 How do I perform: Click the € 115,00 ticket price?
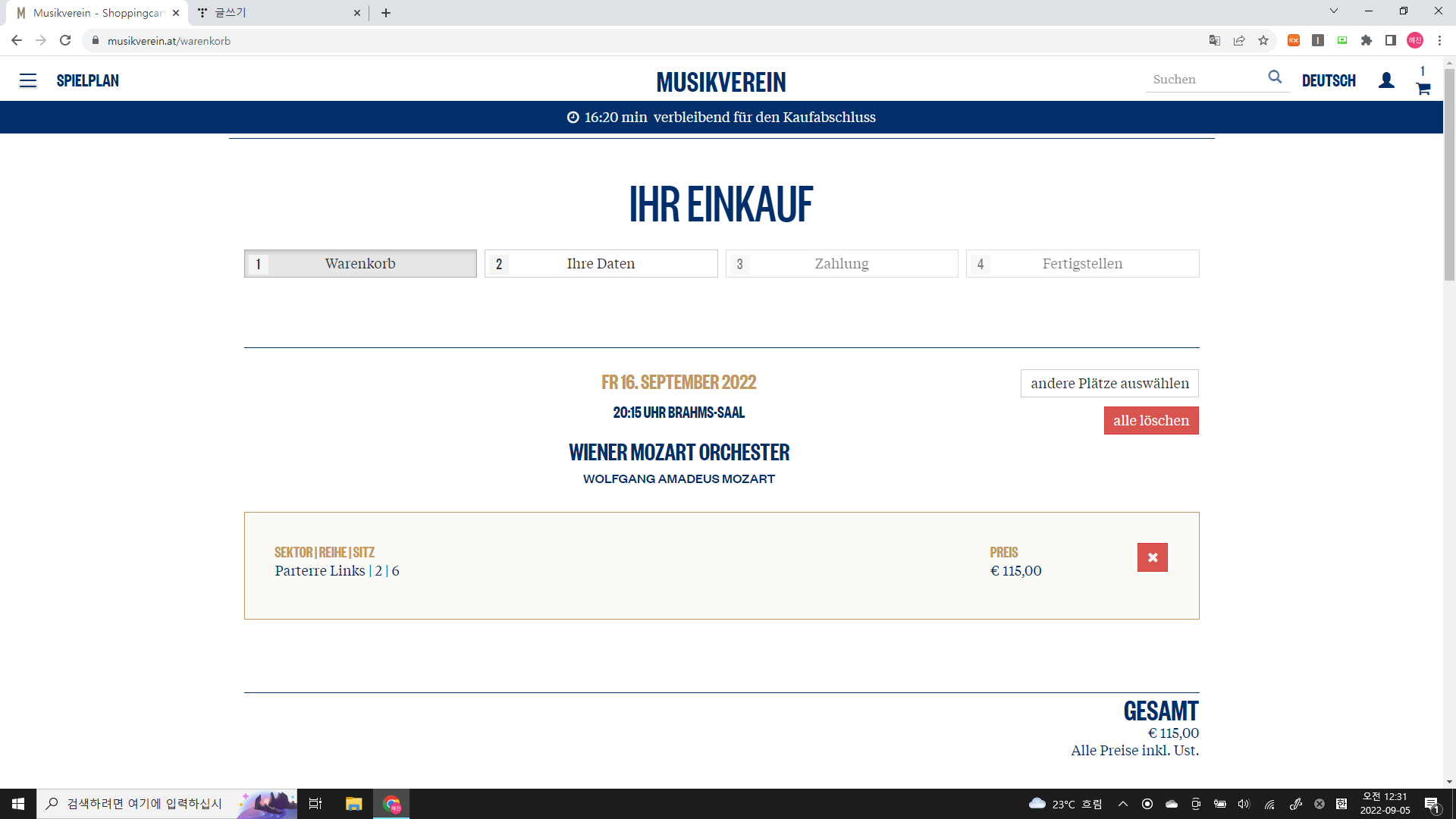tap(1015, 571)
